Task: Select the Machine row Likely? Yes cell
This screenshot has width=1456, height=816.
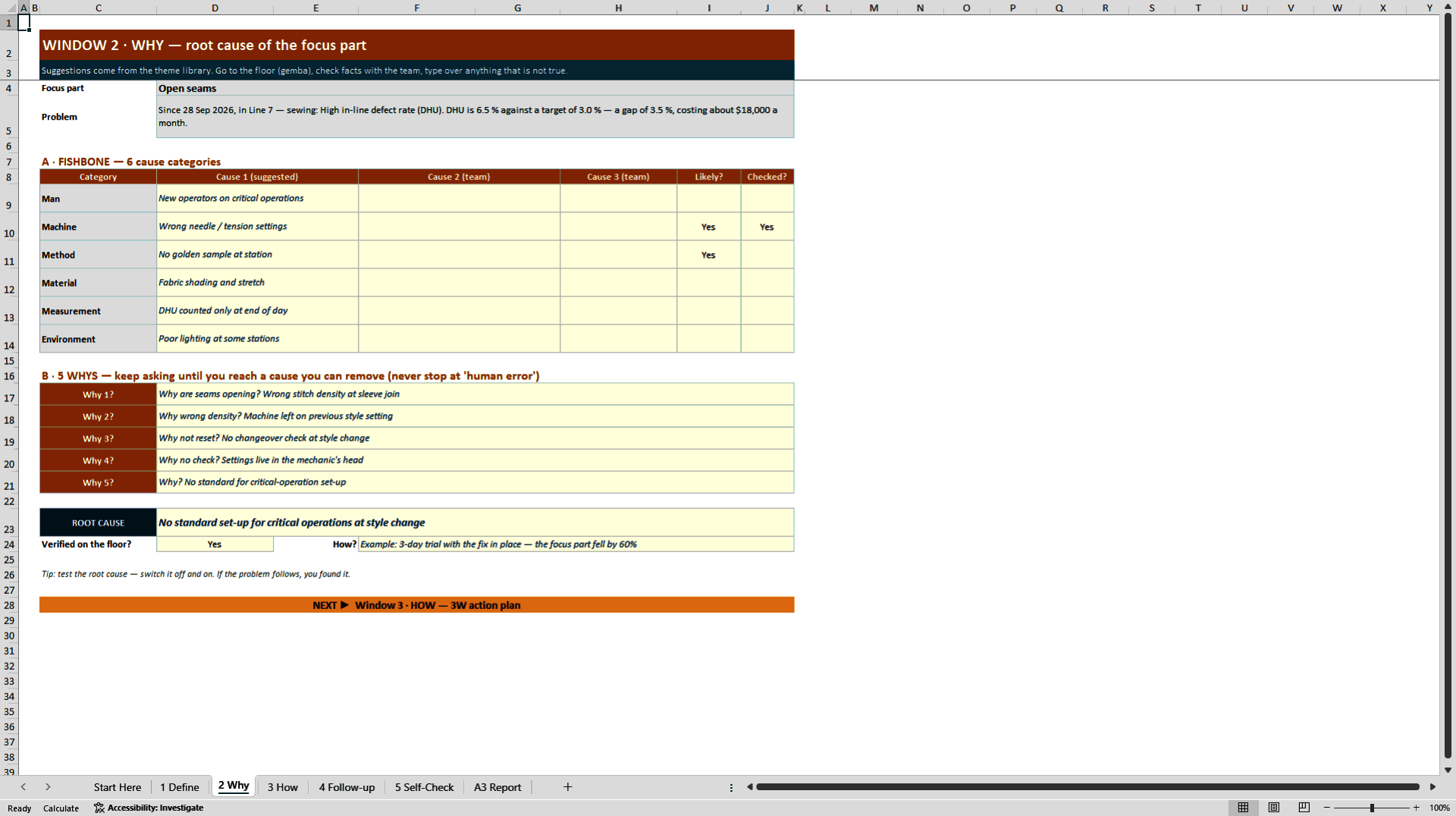Action: coord(708,227)
